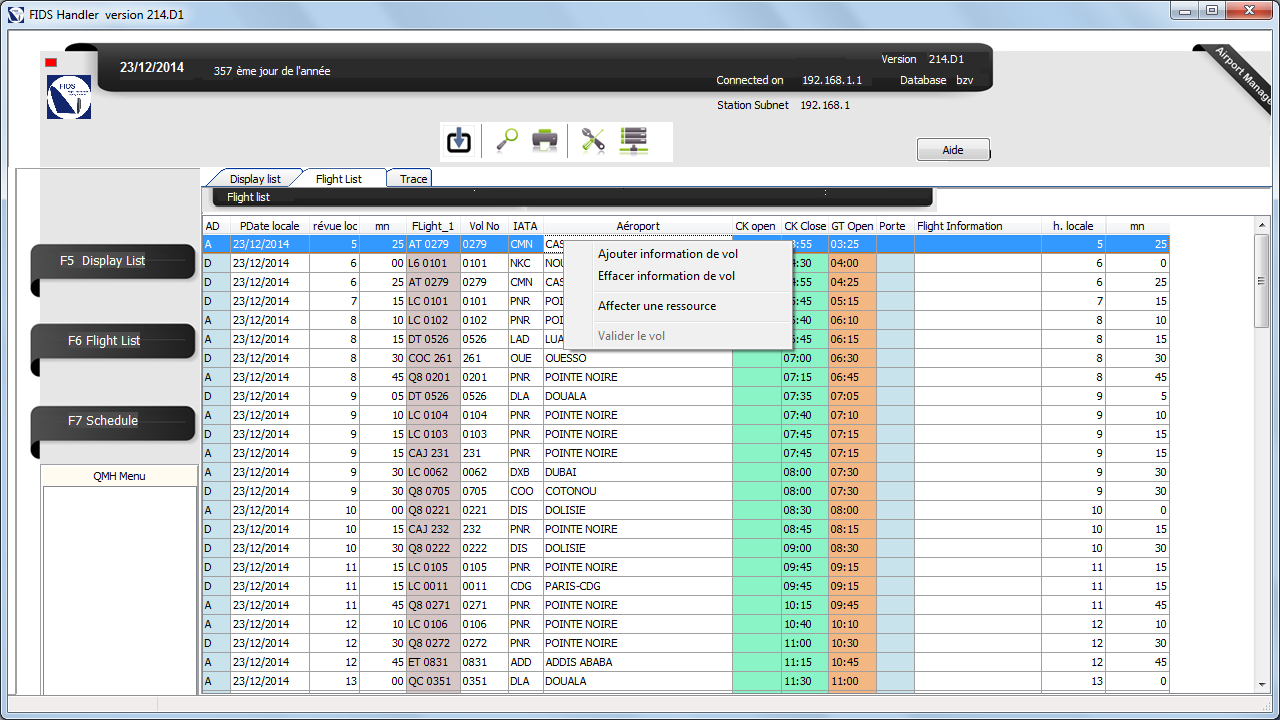Screen dimensions: 1280x720
Task: Select 'Effacer information de vol' menu entry
Action: [x=666, y=276]
